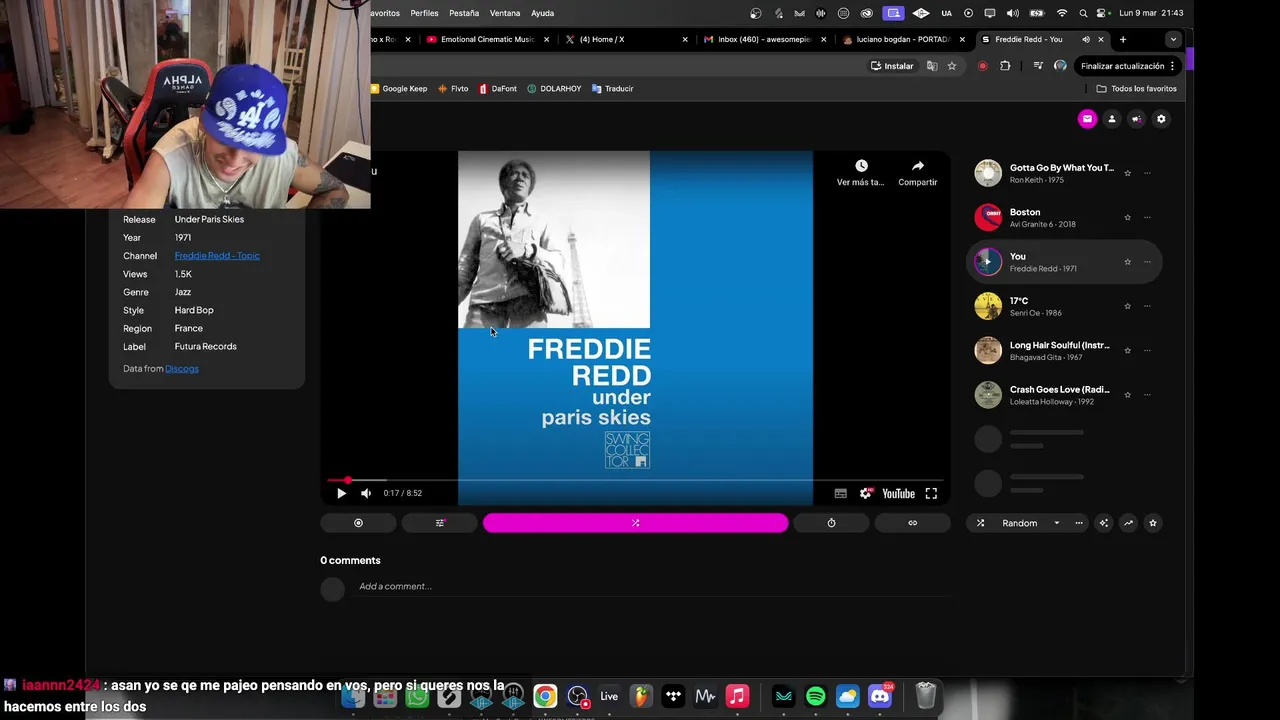The image size is (1280, 720).
Task: Open the magenta mail inbox icon
Action: [x=1087, y=119]
